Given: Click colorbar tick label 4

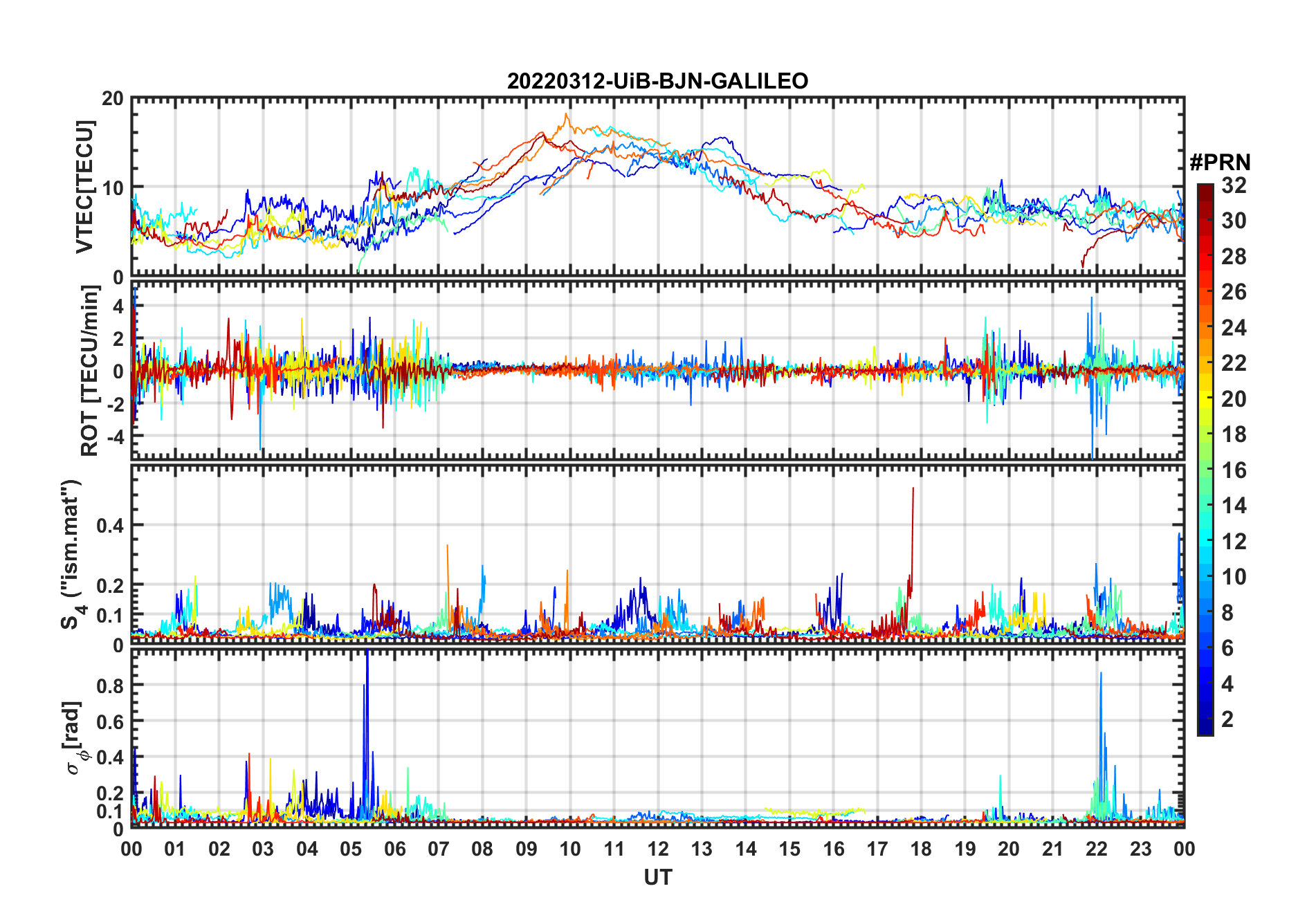Looking at the screenshot, I should (1227, 684).
